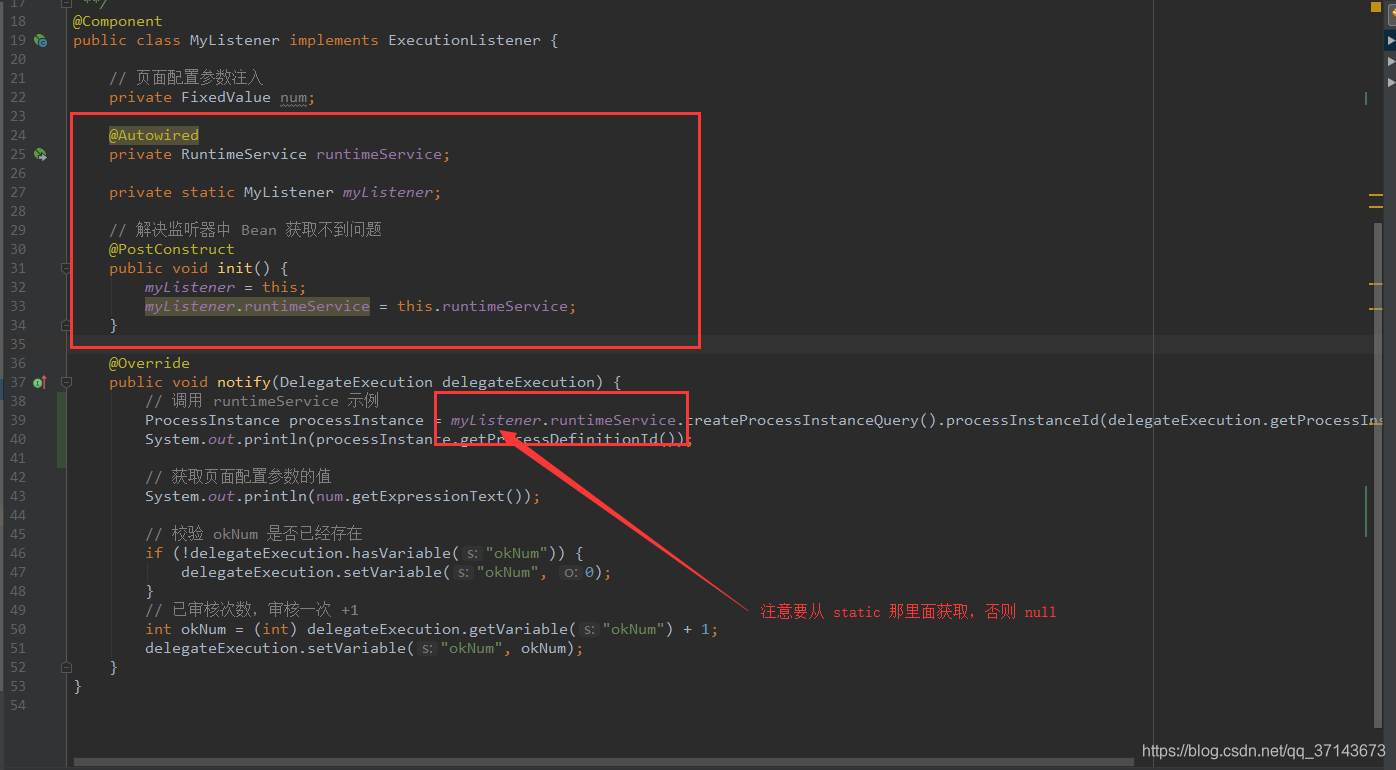
Task: Click getVariable method call on line 50
Action: click(x=519, y=629)
